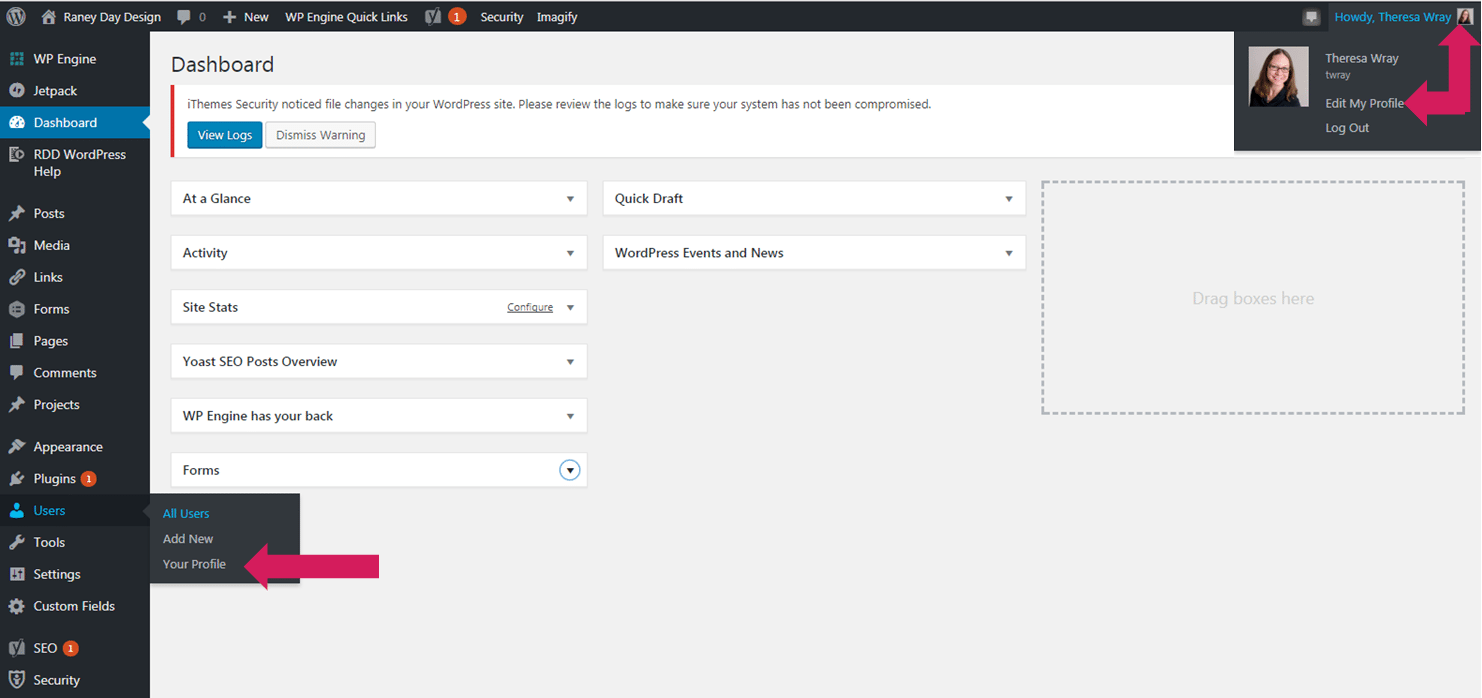
Task: Expand the Site Stats widget arrow
Action: pyautogui.click(x=570, y=307)
